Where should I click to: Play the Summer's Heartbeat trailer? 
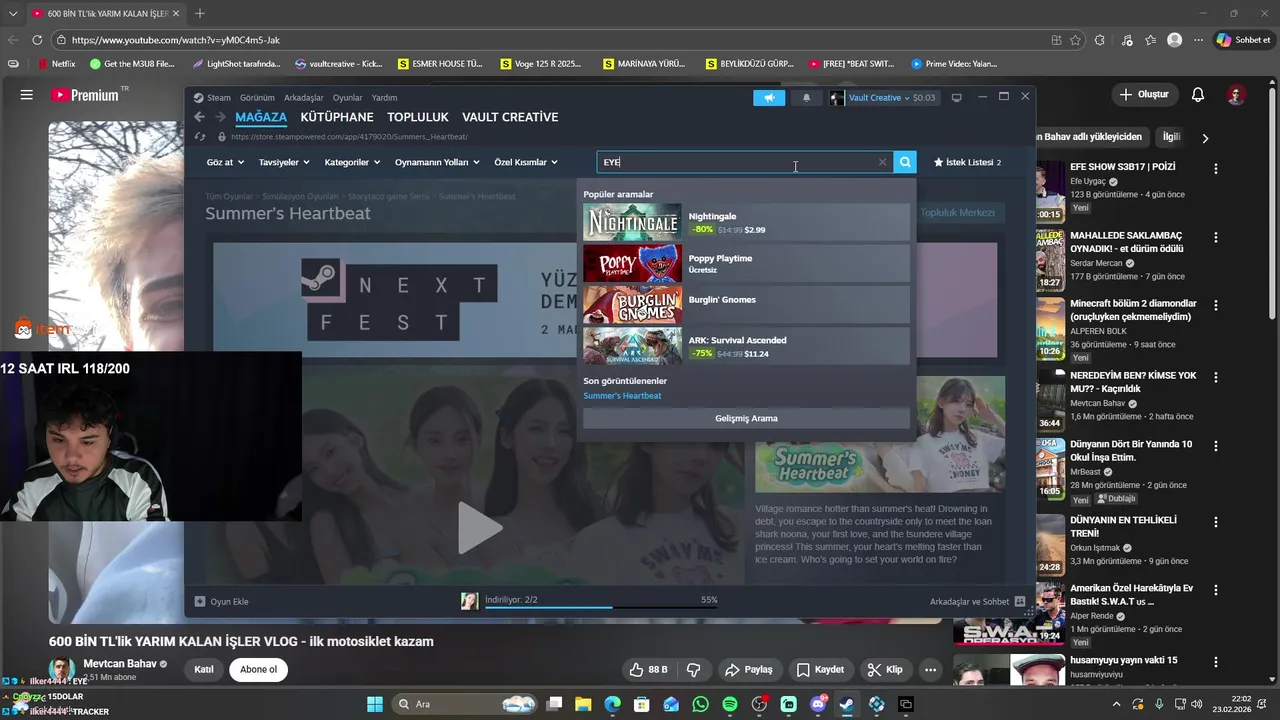(480, 528)
